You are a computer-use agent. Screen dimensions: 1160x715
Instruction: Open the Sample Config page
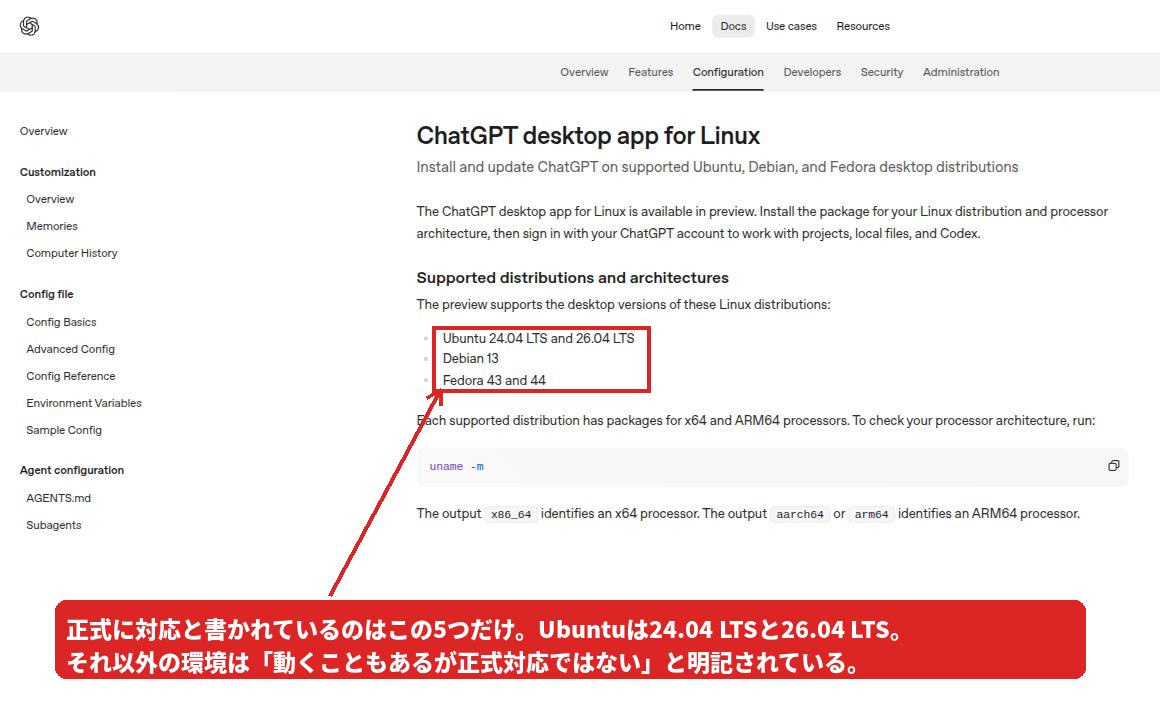click(x=64, y=430)
